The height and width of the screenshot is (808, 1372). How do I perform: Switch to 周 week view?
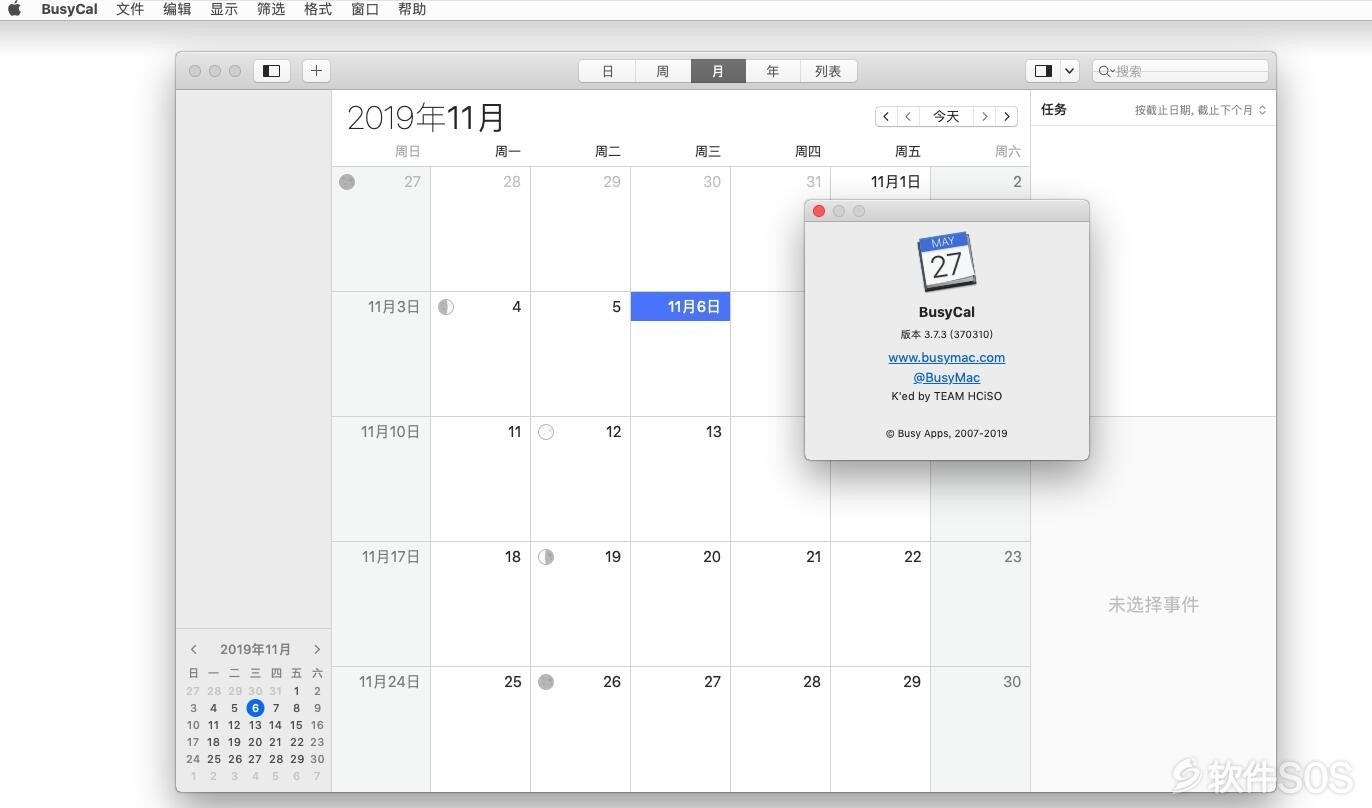coord(662,71)
